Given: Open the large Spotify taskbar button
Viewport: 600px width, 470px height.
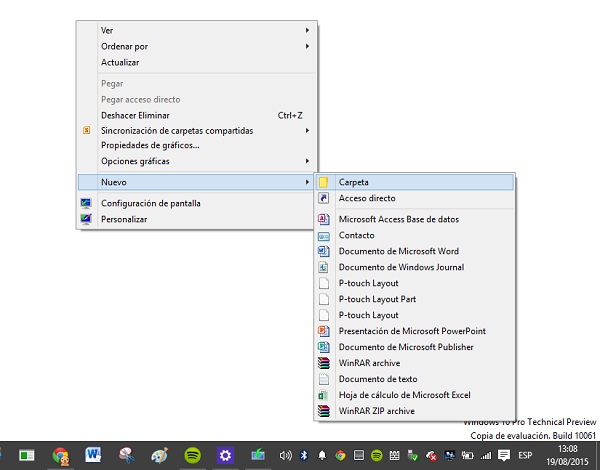Looking at the screenshot, I should (192, 455).
